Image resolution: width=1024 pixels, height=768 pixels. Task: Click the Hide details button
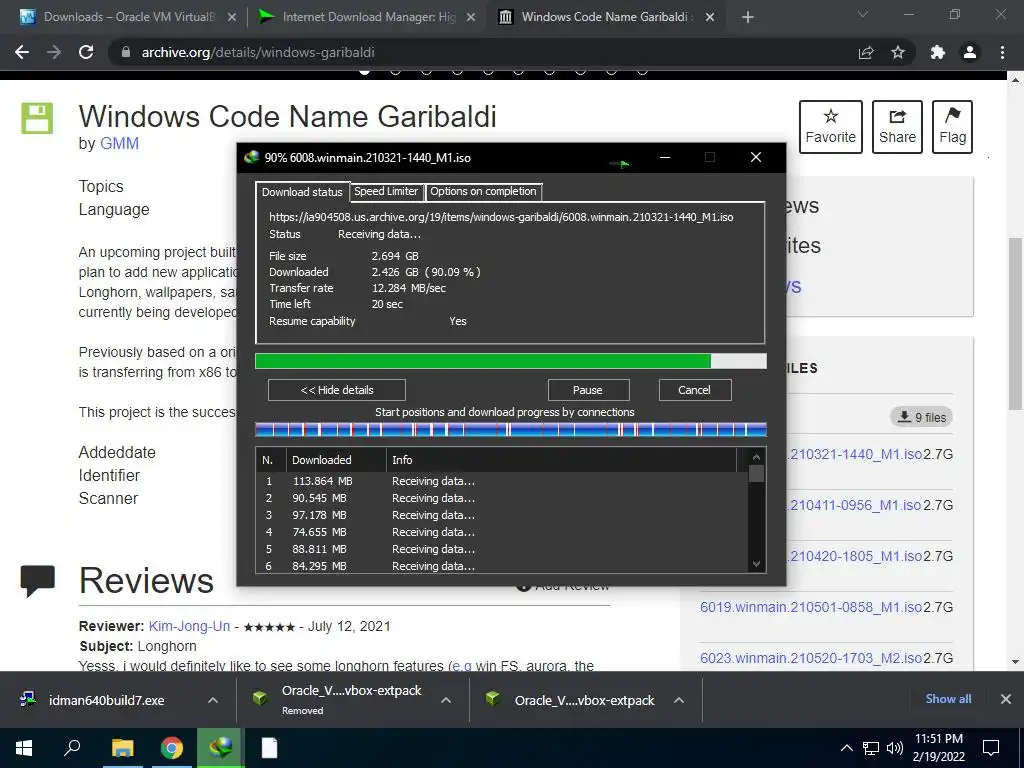(337, 390)
